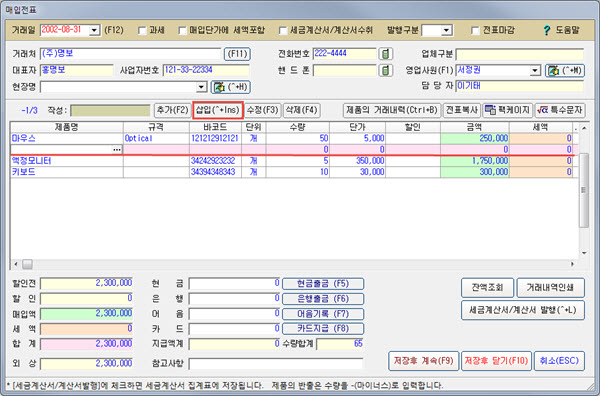Click the 잔액조회 button
The width and height of the screenshot is (600, 396).
[487, 288]
